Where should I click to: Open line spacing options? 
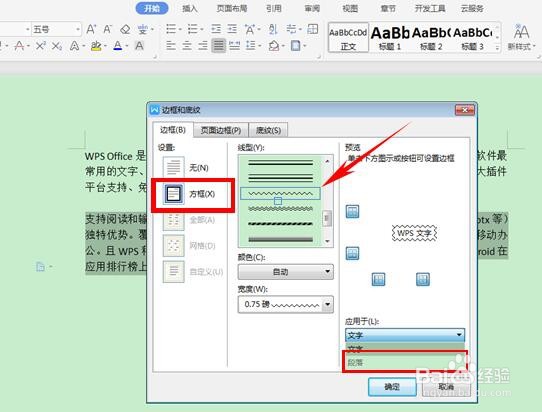[x=251, y=46]
